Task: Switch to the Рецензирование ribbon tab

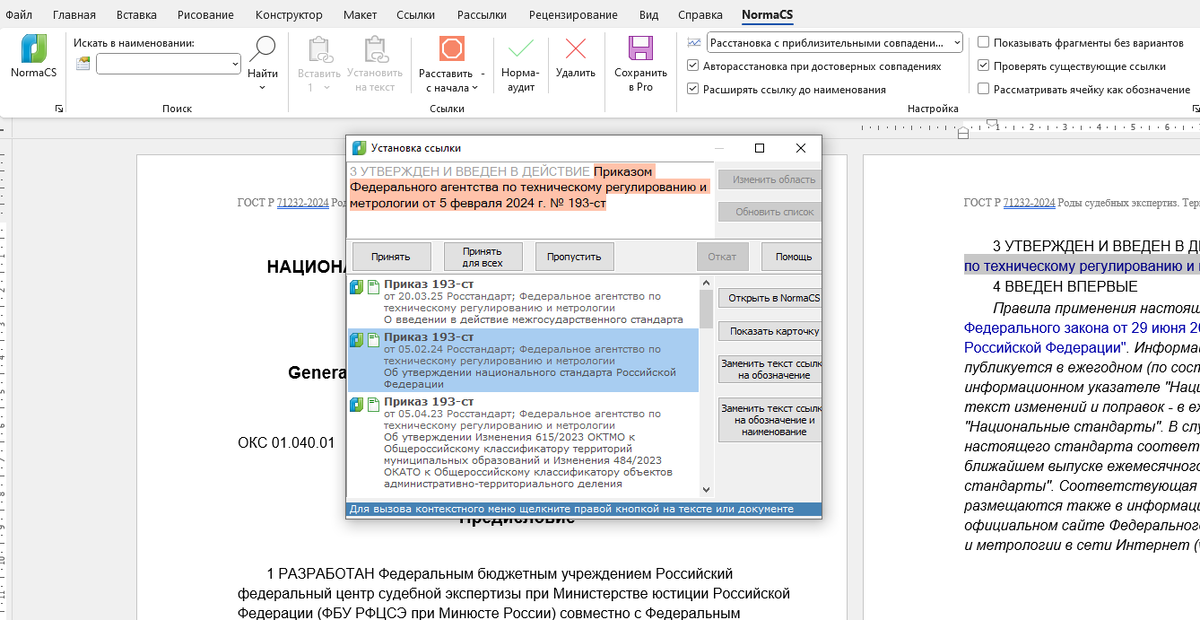Action: click(x=573, y=15)
